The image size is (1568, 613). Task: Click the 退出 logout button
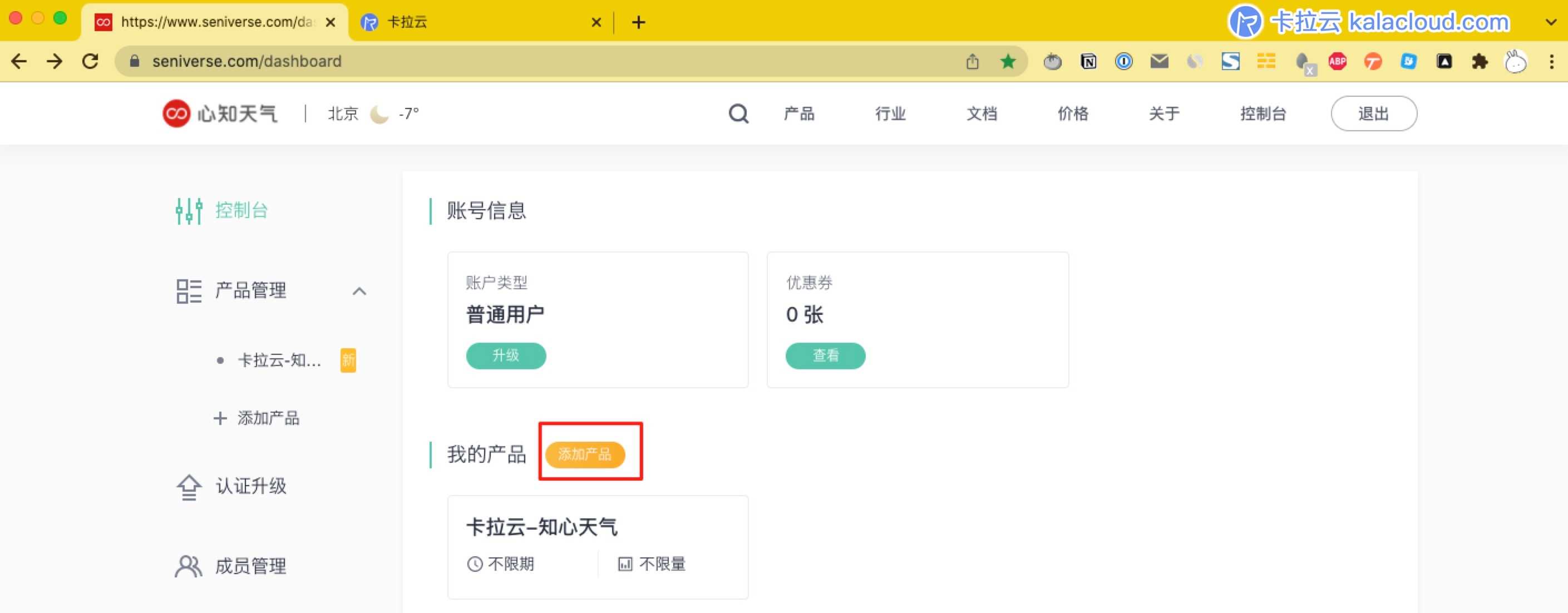point(1373,113)
